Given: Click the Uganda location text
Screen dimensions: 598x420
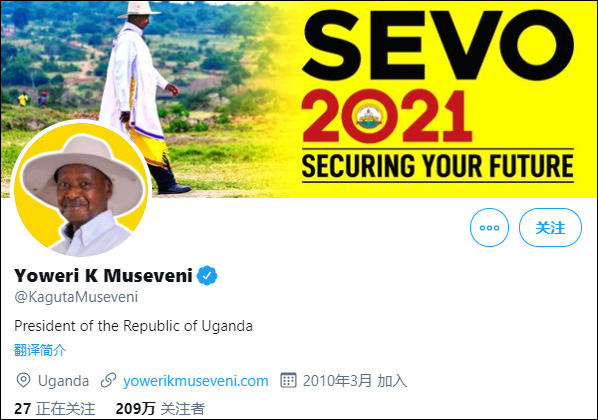Looking at the screenshot, I should click(x=63, y=381).
